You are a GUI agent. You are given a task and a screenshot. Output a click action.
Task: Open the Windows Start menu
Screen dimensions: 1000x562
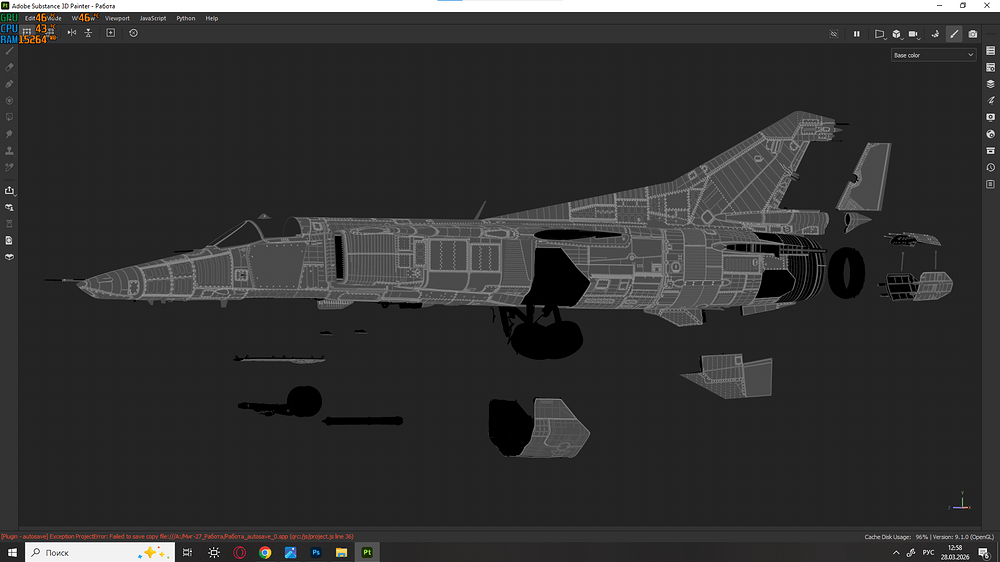click(x=12, y=552)
